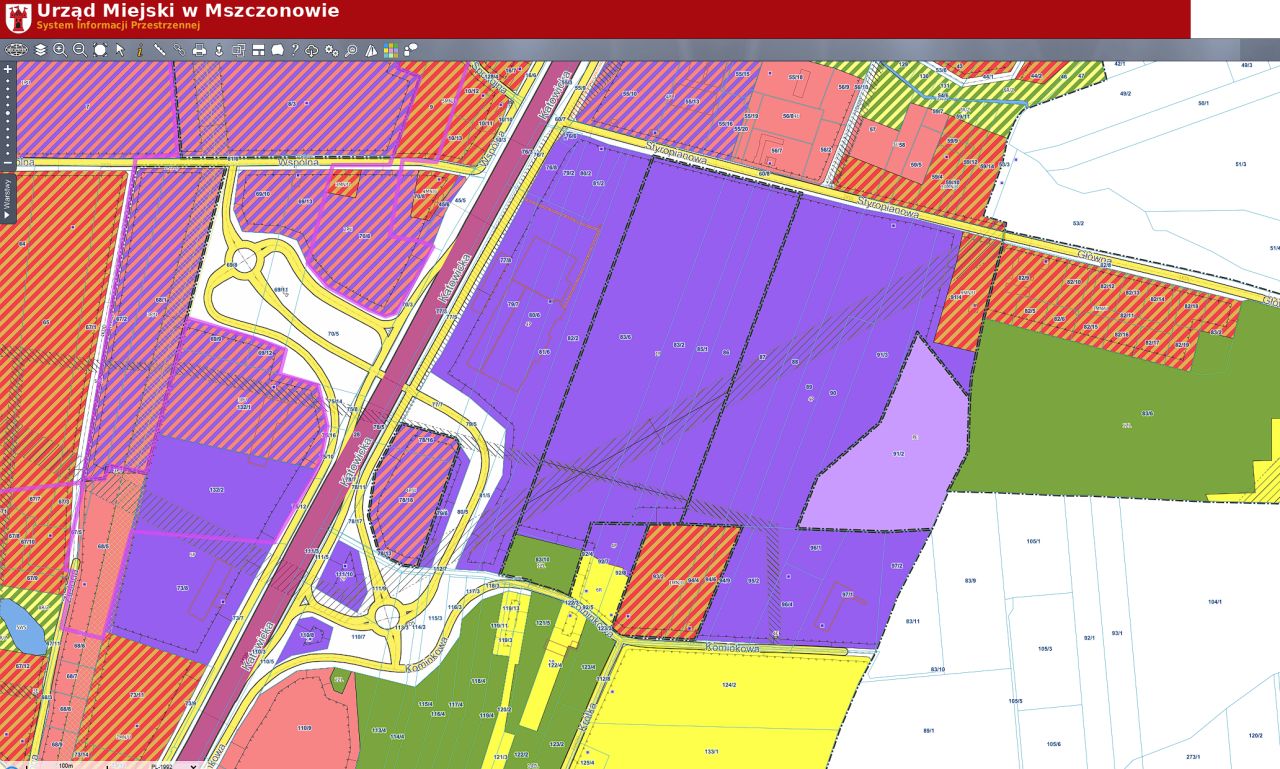Select the zoom out magnifier tool

80,49
